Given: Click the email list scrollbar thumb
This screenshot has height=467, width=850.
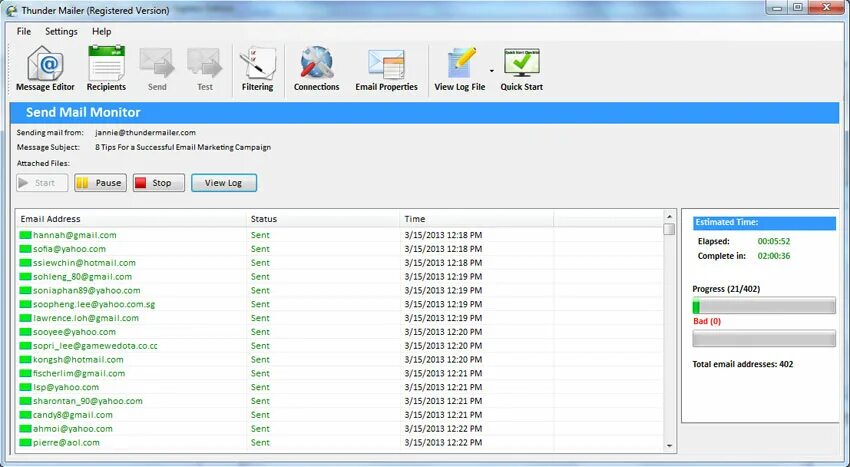Looking at the screenshot, I should pos(669,229).
